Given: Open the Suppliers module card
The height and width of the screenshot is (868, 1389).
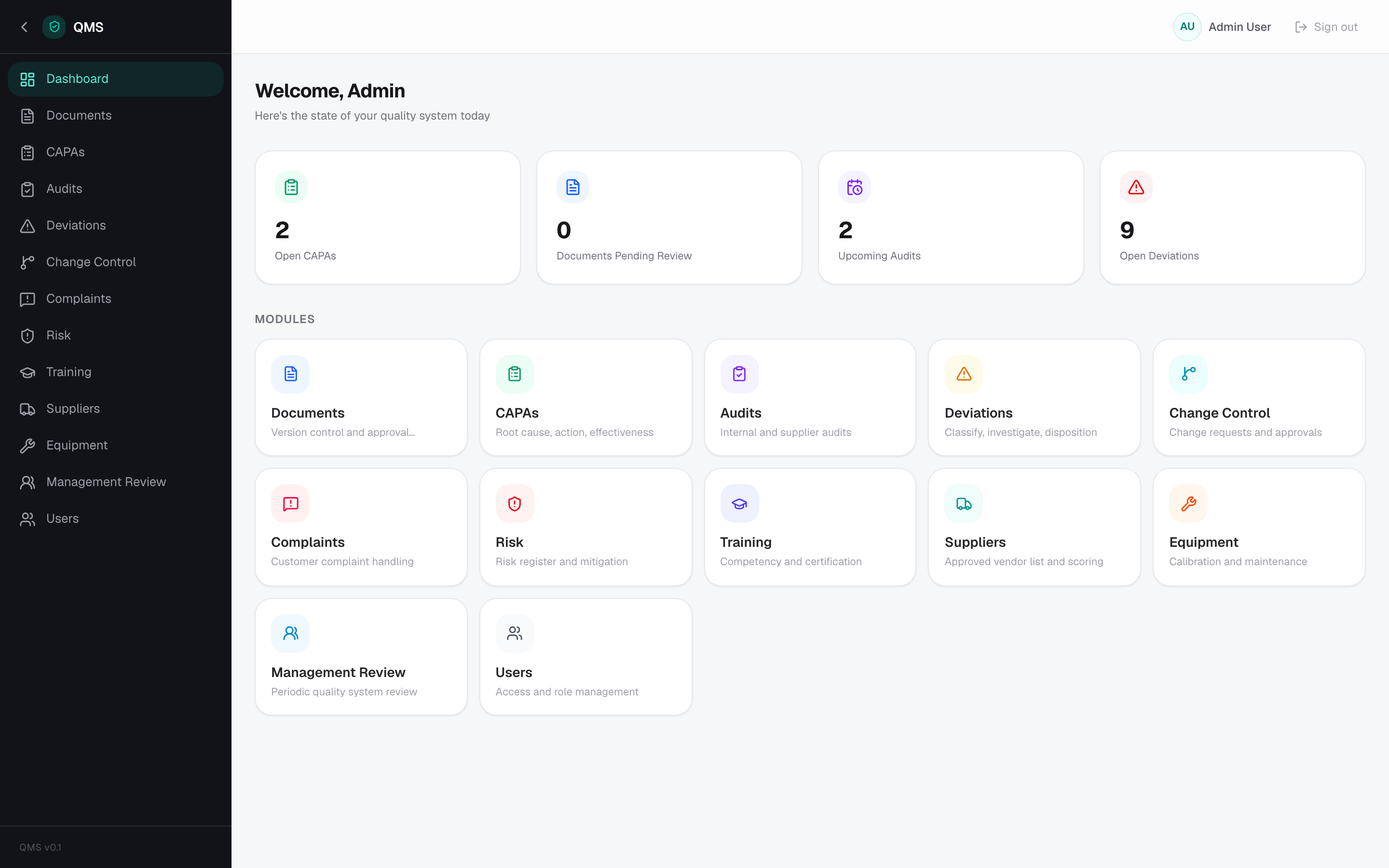Looking at the screenshot, I should [x=1035, y=527].
